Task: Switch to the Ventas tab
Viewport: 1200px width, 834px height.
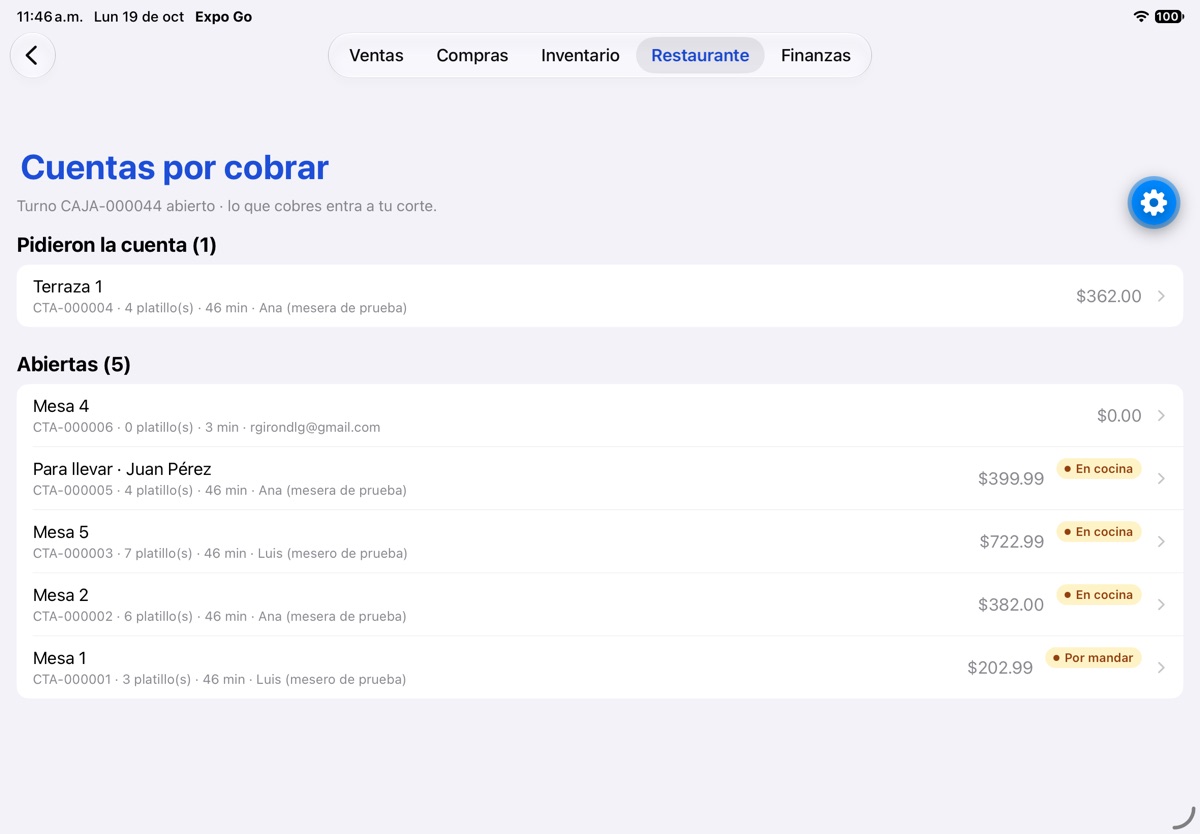Action: [x=376, y=55]
